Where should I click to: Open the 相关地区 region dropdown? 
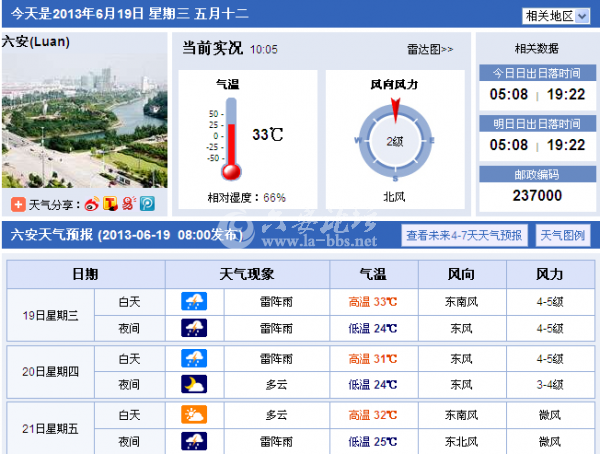point(556,16)
